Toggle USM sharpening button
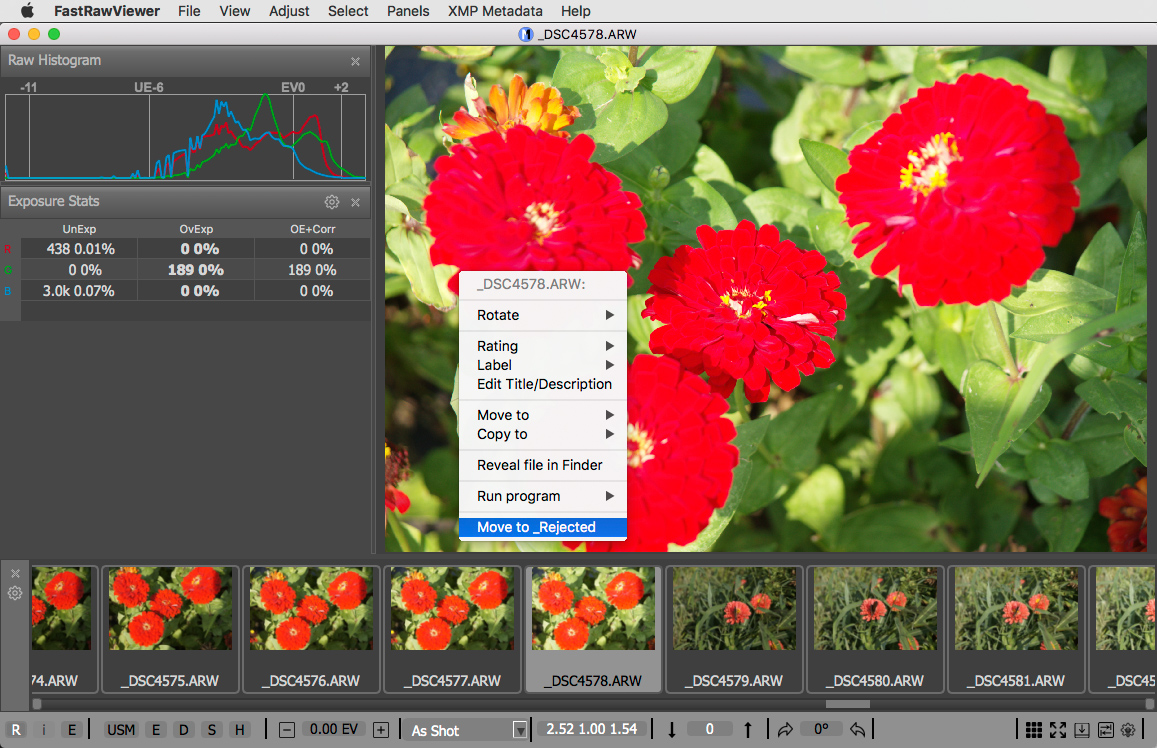Screen dimensions: 1157x748 [x=121, y=729]
